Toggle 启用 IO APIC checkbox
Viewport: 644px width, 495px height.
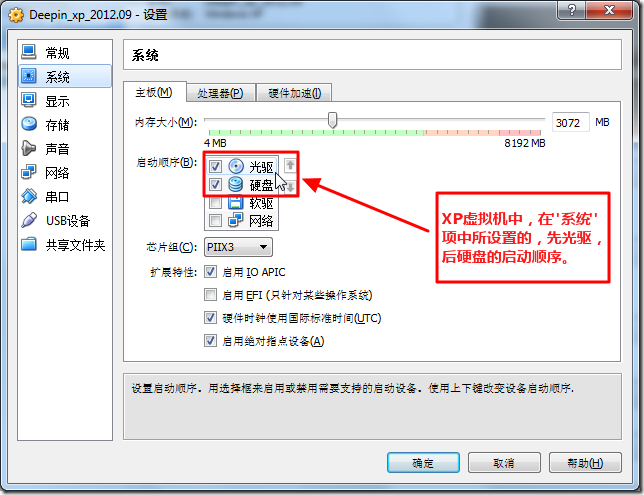coord(210,272)
